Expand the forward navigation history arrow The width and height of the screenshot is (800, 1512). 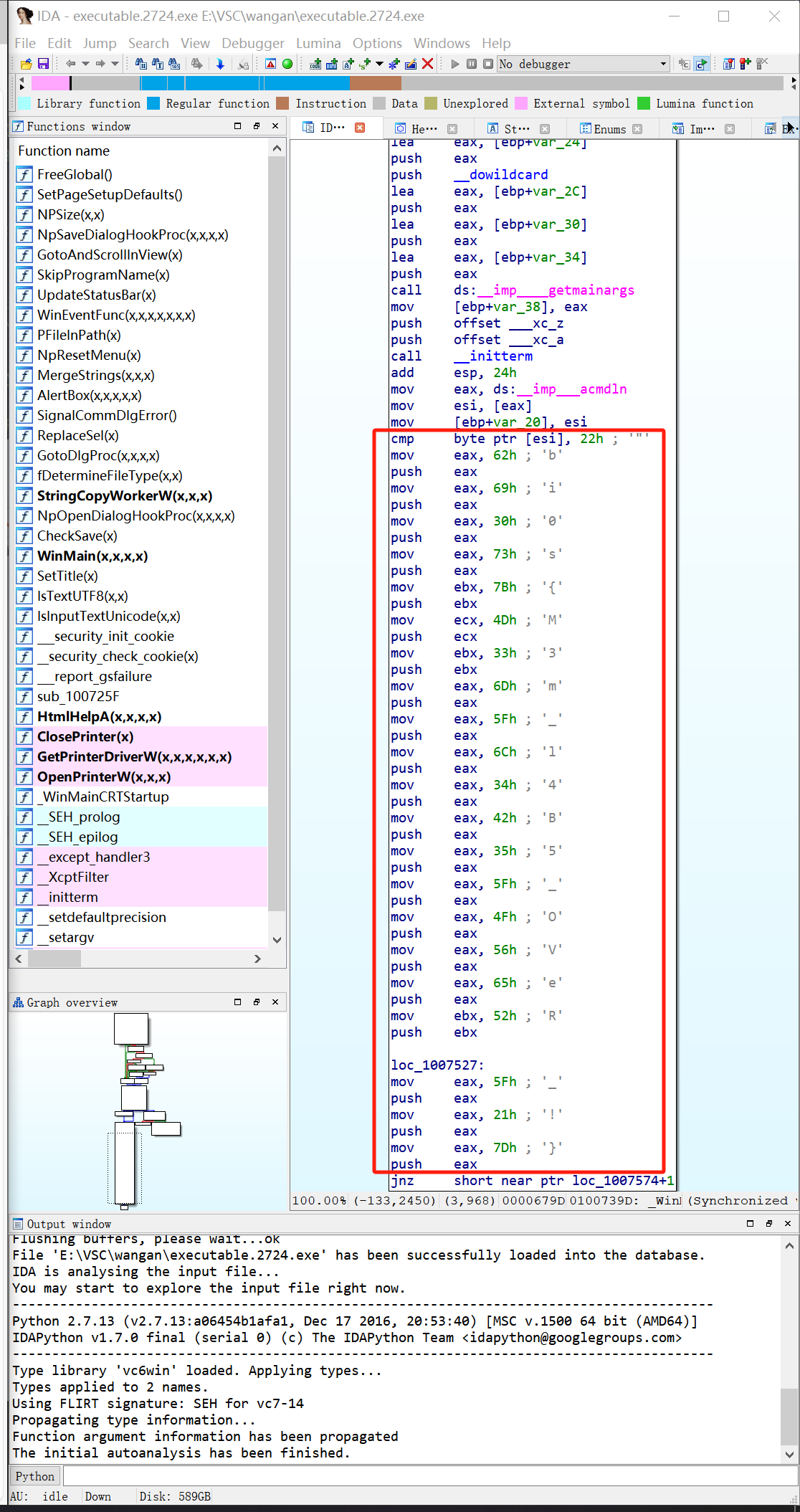[115, 64]
